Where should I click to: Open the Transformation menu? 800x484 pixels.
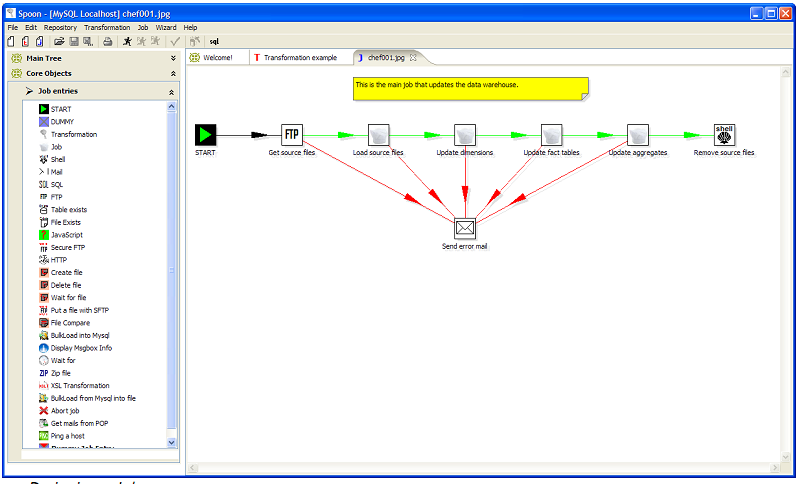(x=107, y=28)
